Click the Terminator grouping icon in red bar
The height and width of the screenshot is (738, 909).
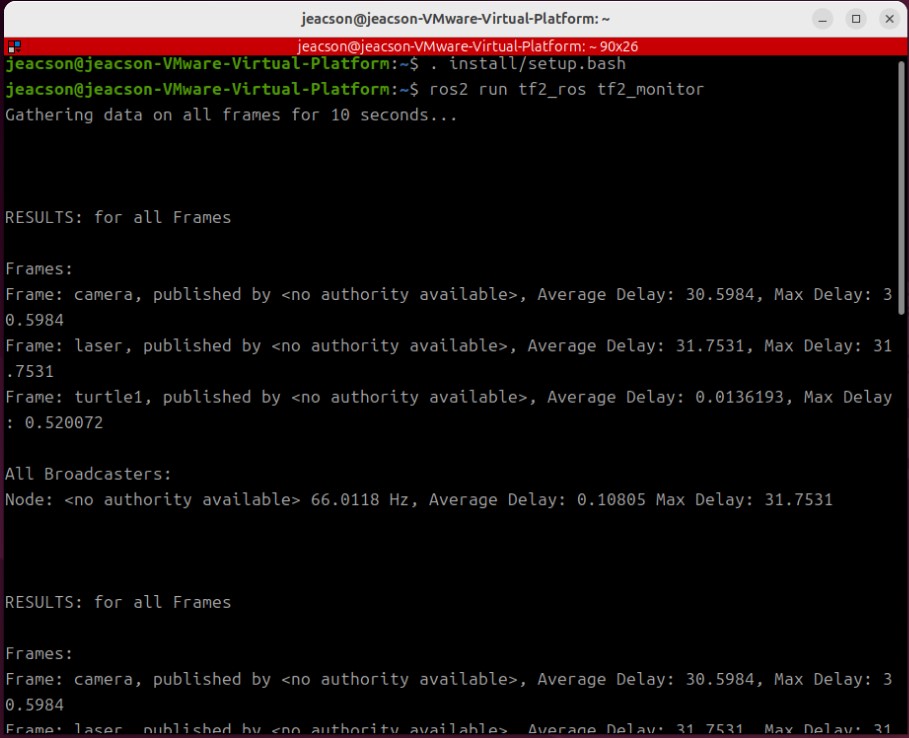tap(12, 46)
